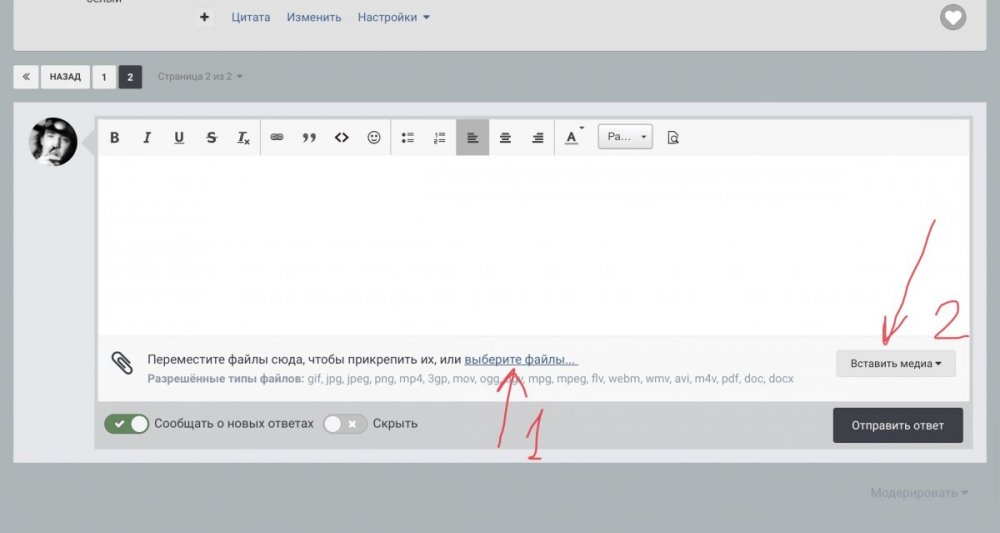The width and height of the screenshot is (1000, 533).
Task: Toggle bold text formatting
Action: [115, 138]
